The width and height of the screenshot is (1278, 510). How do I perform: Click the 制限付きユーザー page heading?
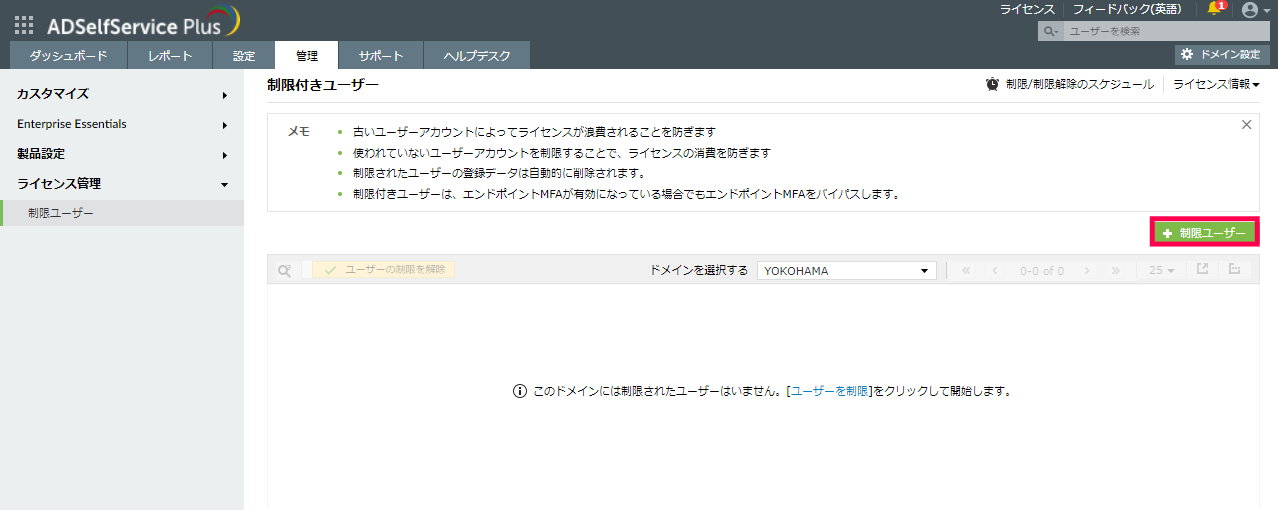pyautogui.click(x=323, y=85)
